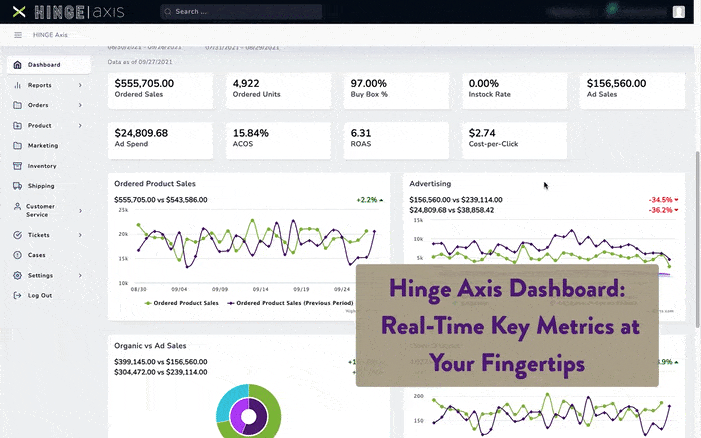Screen dimensions: 701x438
Task: Open the Marketing menu item
Action: point(49,146)
